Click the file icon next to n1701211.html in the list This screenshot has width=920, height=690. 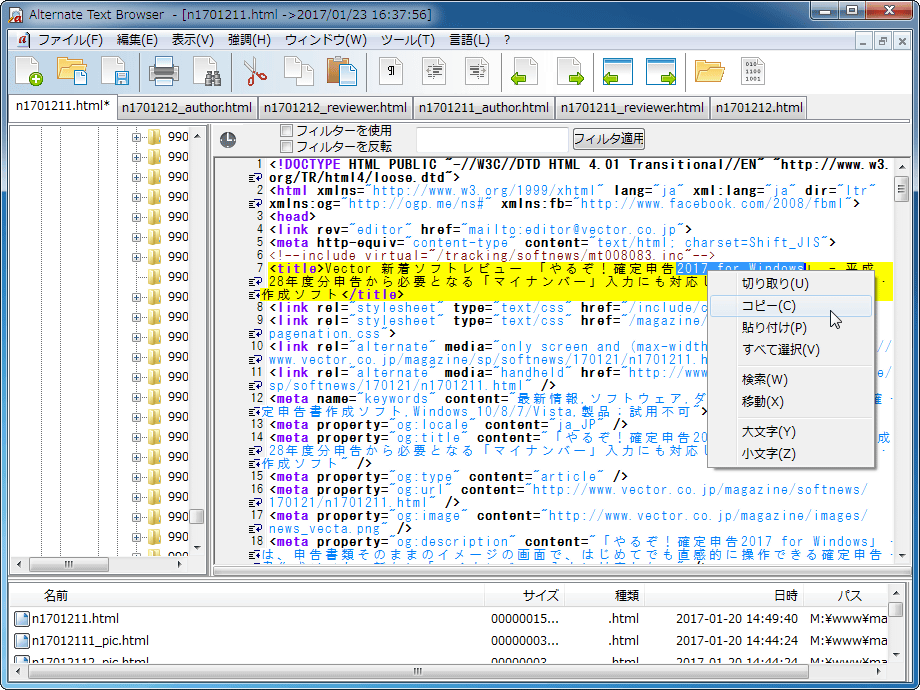[x=22, y=618]
